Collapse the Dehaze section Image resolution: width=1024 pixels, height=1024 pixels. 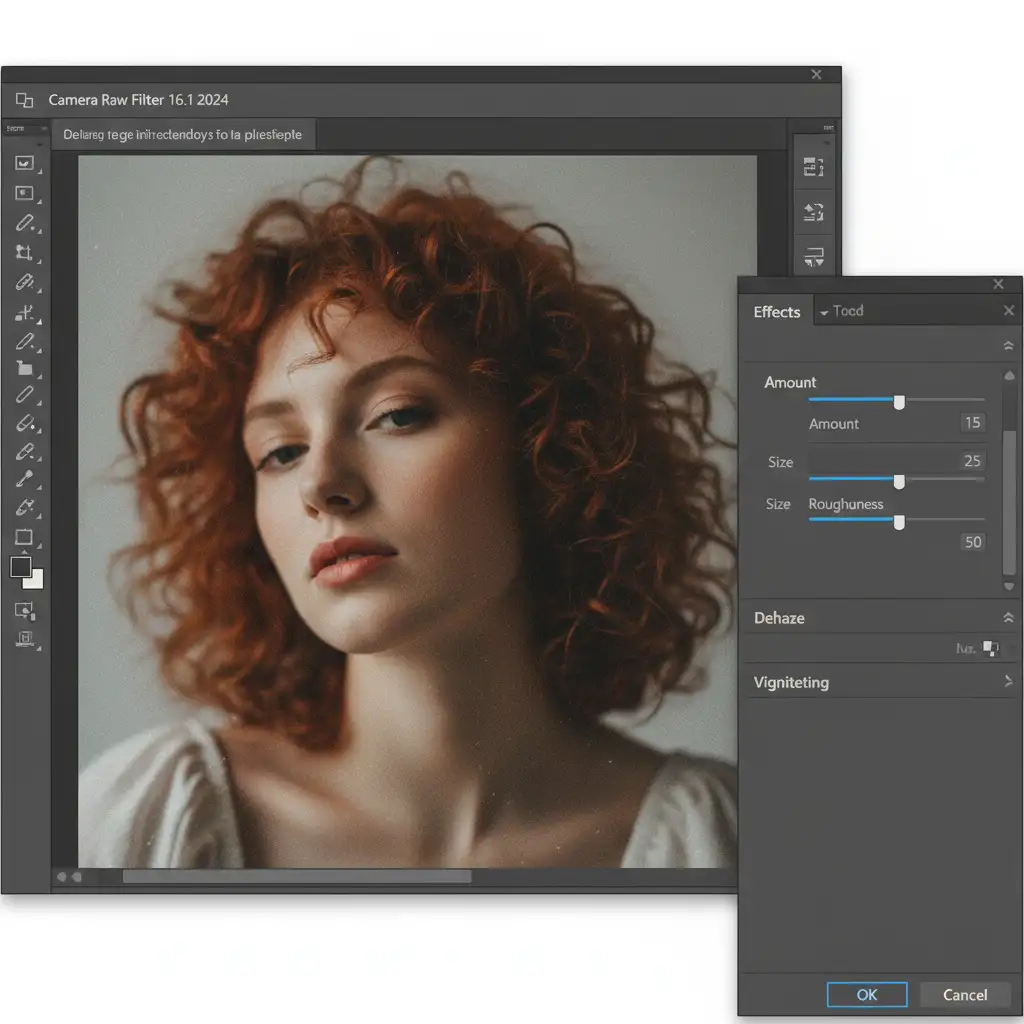point(1008,618)
